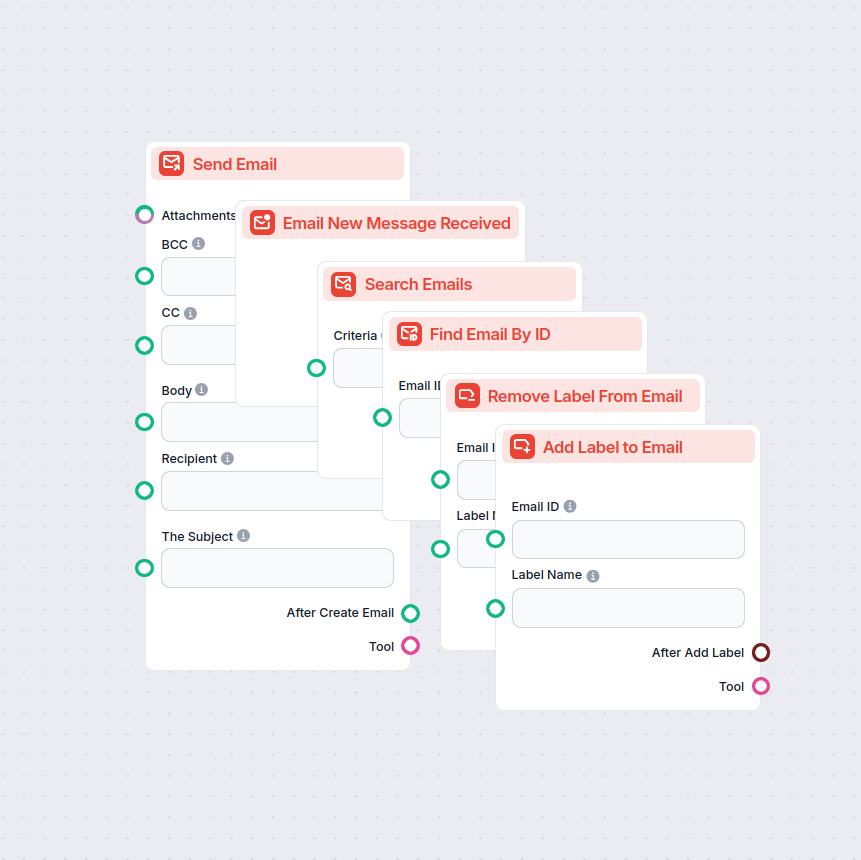Click the Label Name field on Add Label to Email

pyautogui.click(x=628, y=607)
